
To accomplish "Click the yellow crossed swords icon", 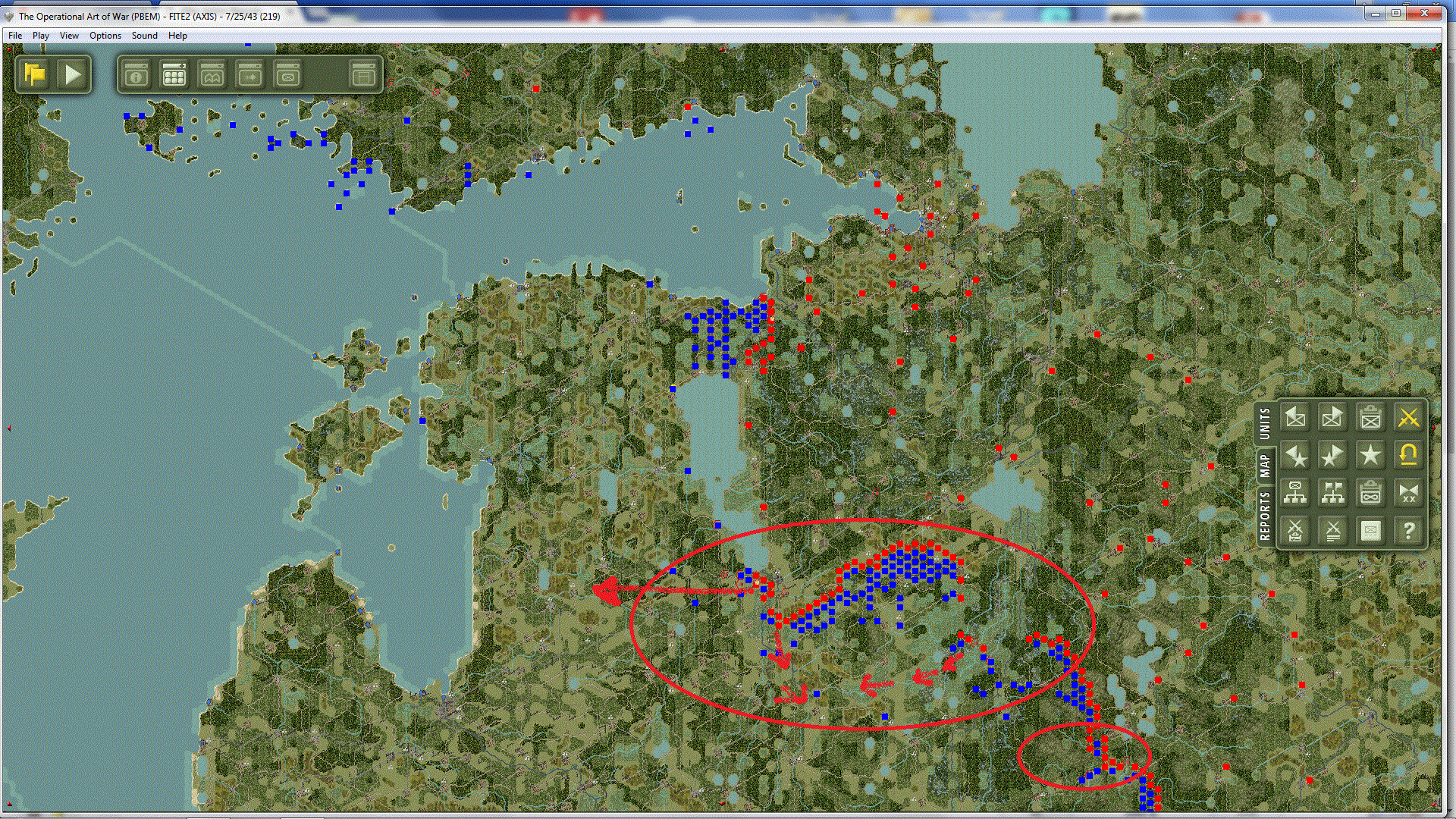I will [x=1408, y=418].
